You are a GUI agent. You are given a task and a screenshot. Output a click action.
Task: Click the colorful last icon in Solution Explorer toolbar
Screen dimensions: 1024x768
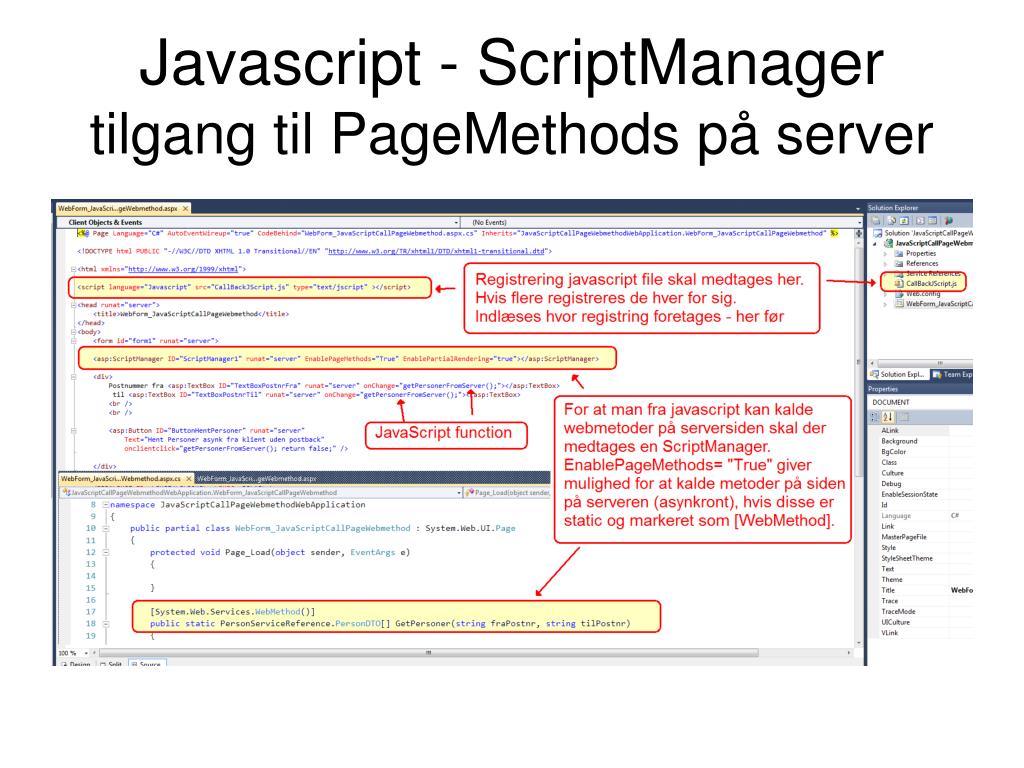tap(948, 221)
